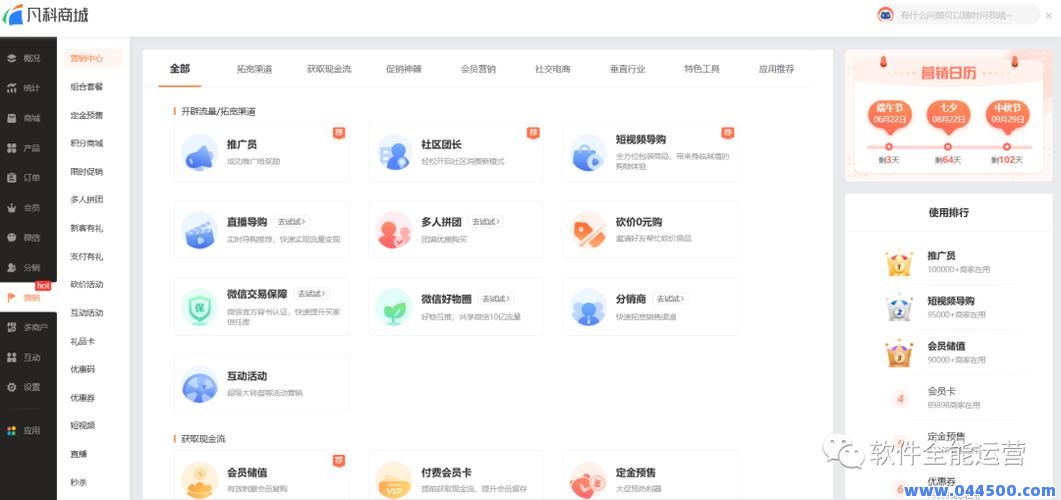The height and width of the screenshot is (500, 1061).
Task: Open 互动 in the dark sidebar
Action: (x=24, y=357)
